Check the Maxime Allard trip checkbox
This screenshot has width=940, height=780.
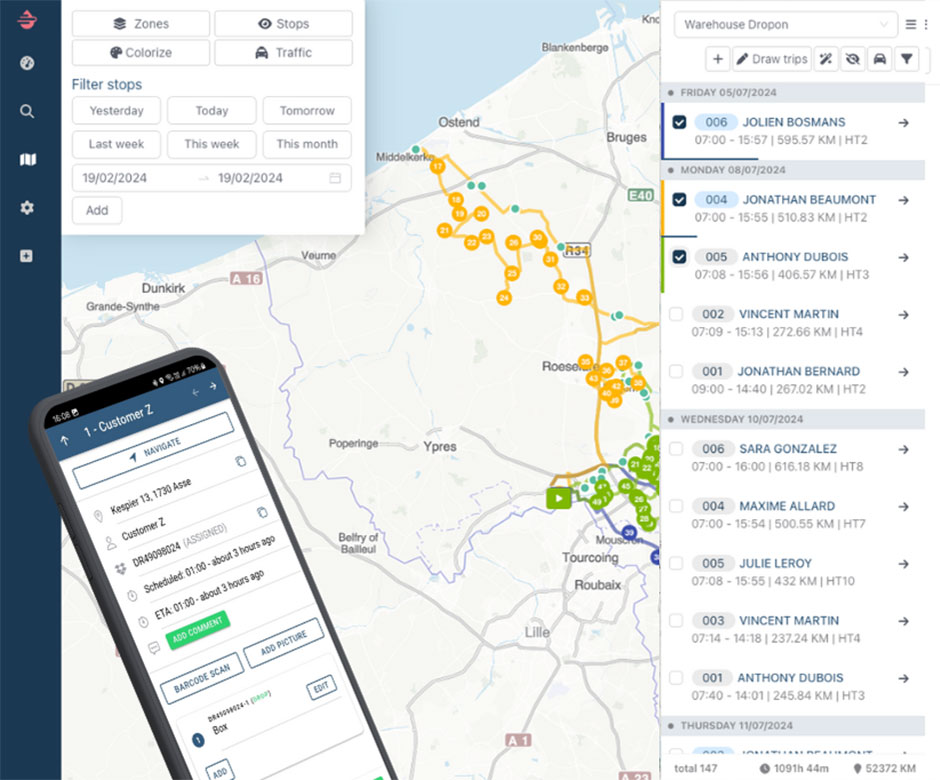[676, 507]
